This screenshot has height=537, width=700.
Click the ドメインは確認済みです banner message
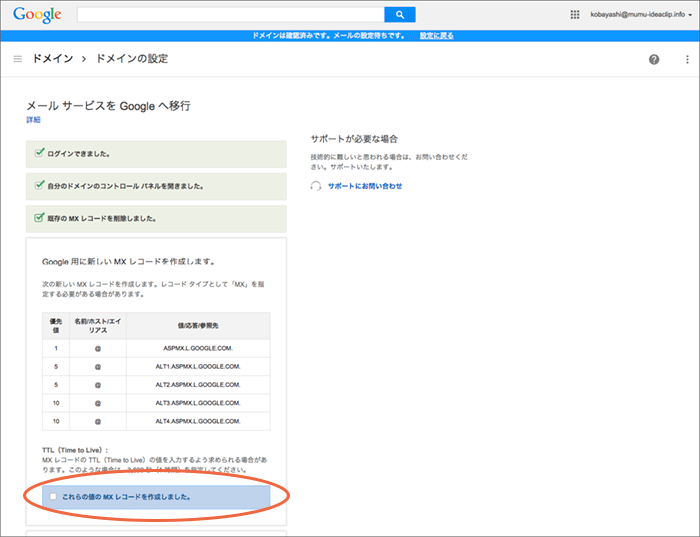329,36
